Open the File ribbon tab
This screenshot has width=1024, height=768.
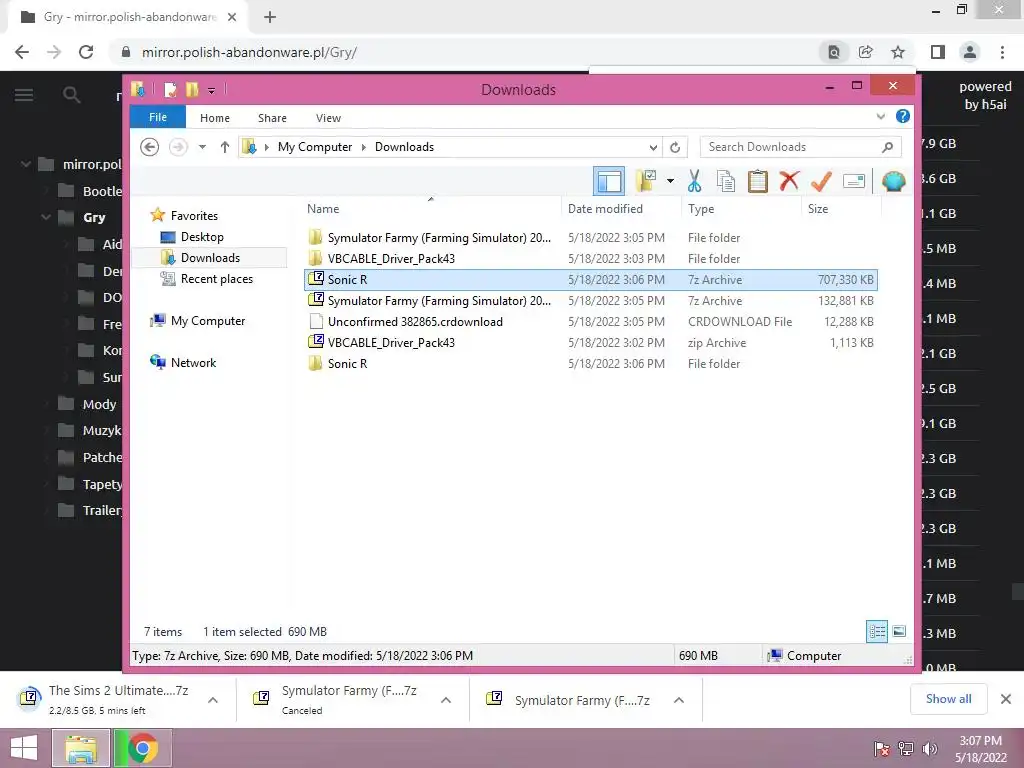tap(158, 117)
